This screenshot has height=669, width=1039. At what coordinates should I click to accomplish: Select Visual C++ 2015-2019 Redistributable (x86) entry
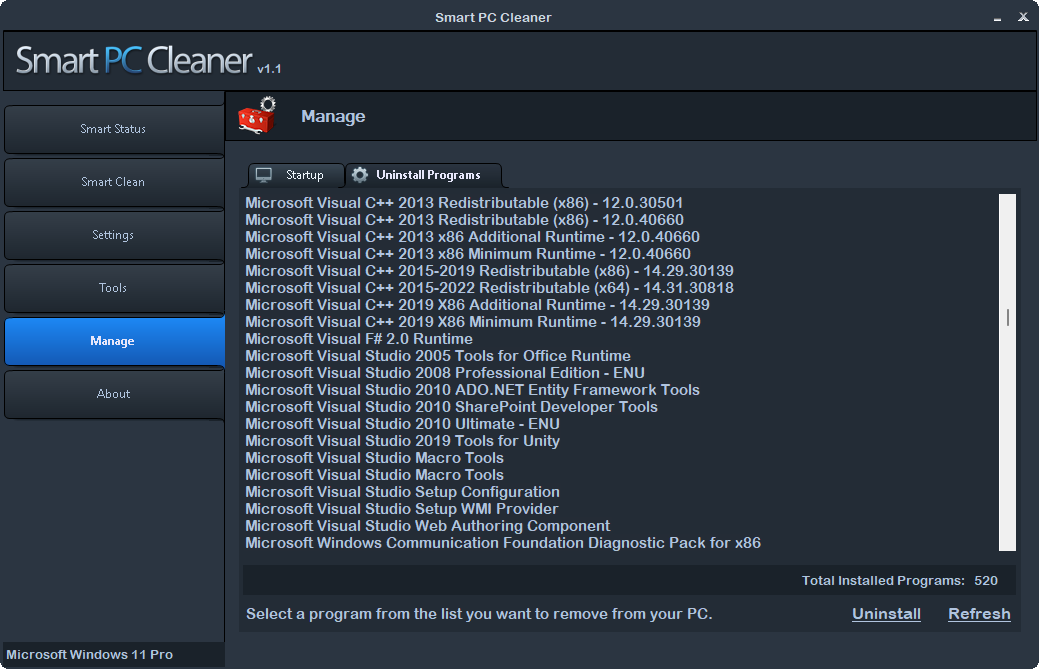click(x=489, y=271)
